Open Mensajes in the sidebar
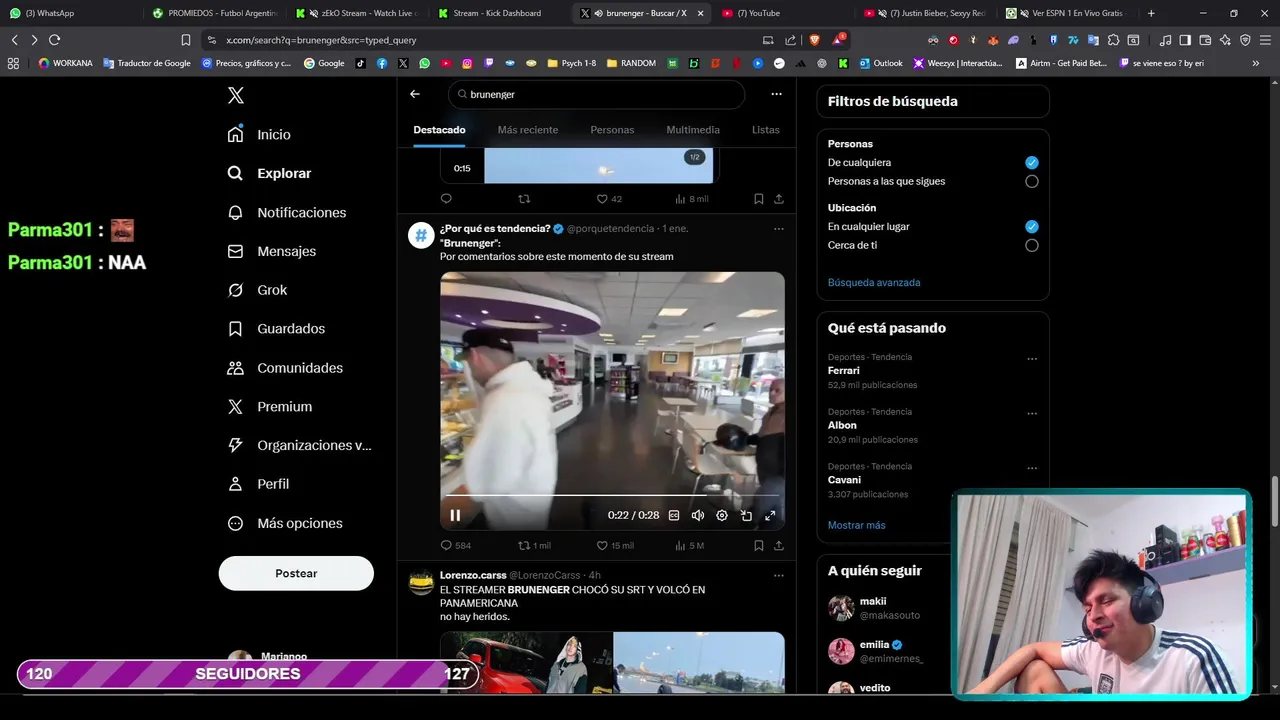 271,251
